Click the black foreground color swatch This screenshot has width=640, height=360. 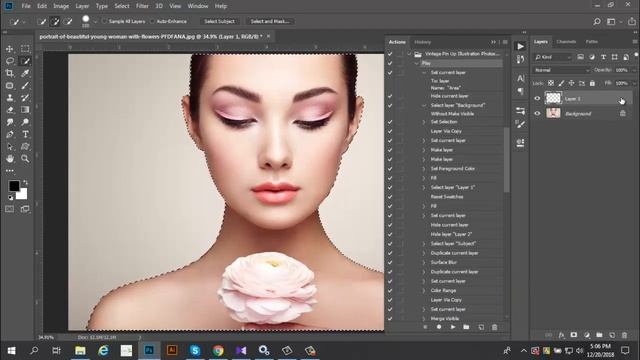coord(14,186)
